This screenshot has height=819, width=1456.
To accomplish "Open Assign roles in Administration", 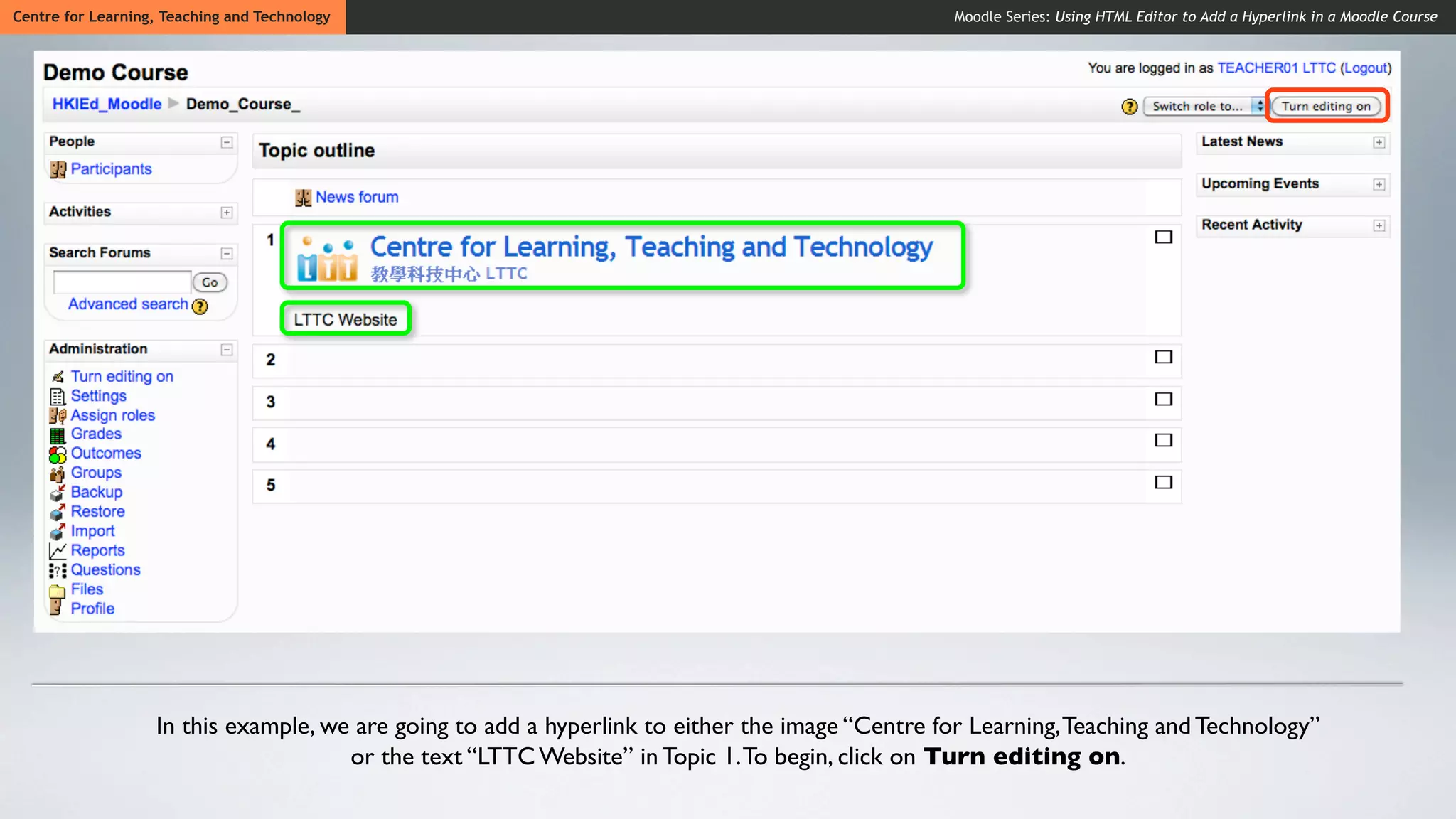I will (x=112, y=415).
